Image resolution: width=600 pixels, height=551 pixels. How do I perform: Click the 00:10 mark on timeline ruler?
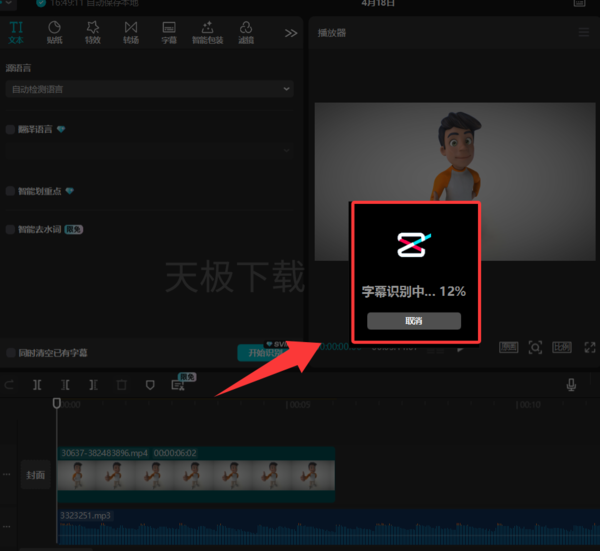point(528,405)
